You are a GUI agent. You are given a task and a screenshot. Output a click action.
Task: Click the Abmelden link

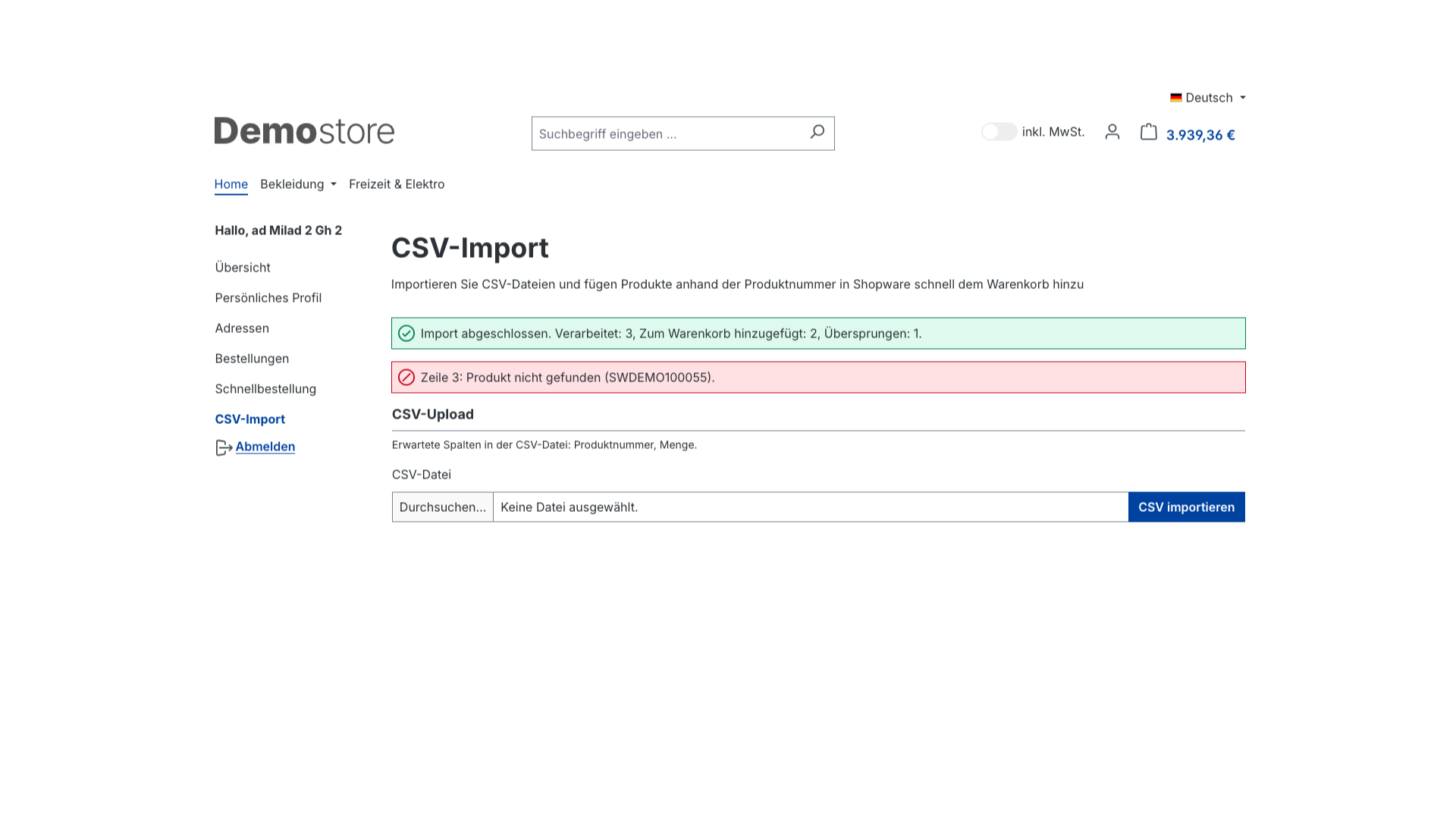coord(265,447)
